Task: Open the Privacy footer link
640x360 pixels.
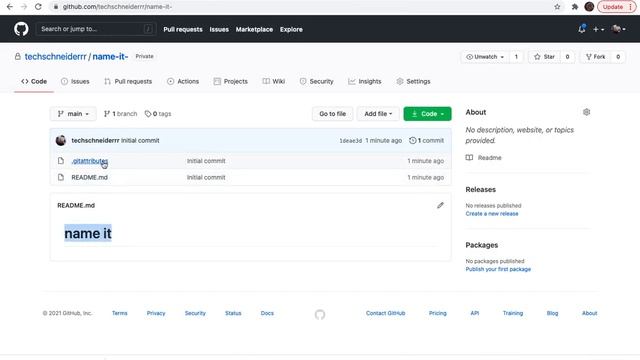Action: (156, 313)
